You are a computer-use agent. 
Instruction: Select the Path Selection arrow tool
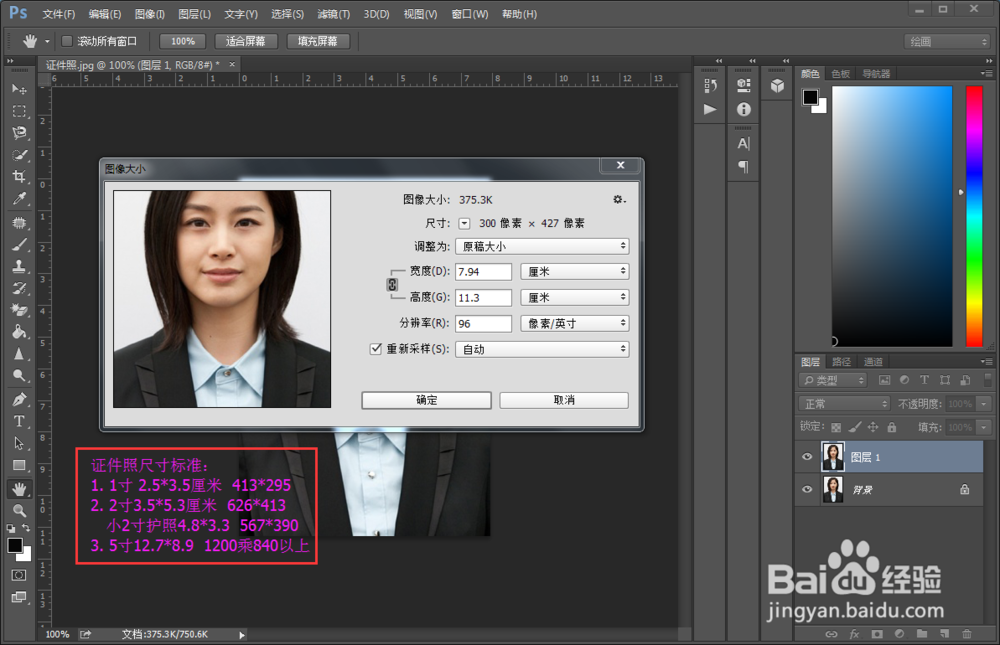tap(19, 443)
